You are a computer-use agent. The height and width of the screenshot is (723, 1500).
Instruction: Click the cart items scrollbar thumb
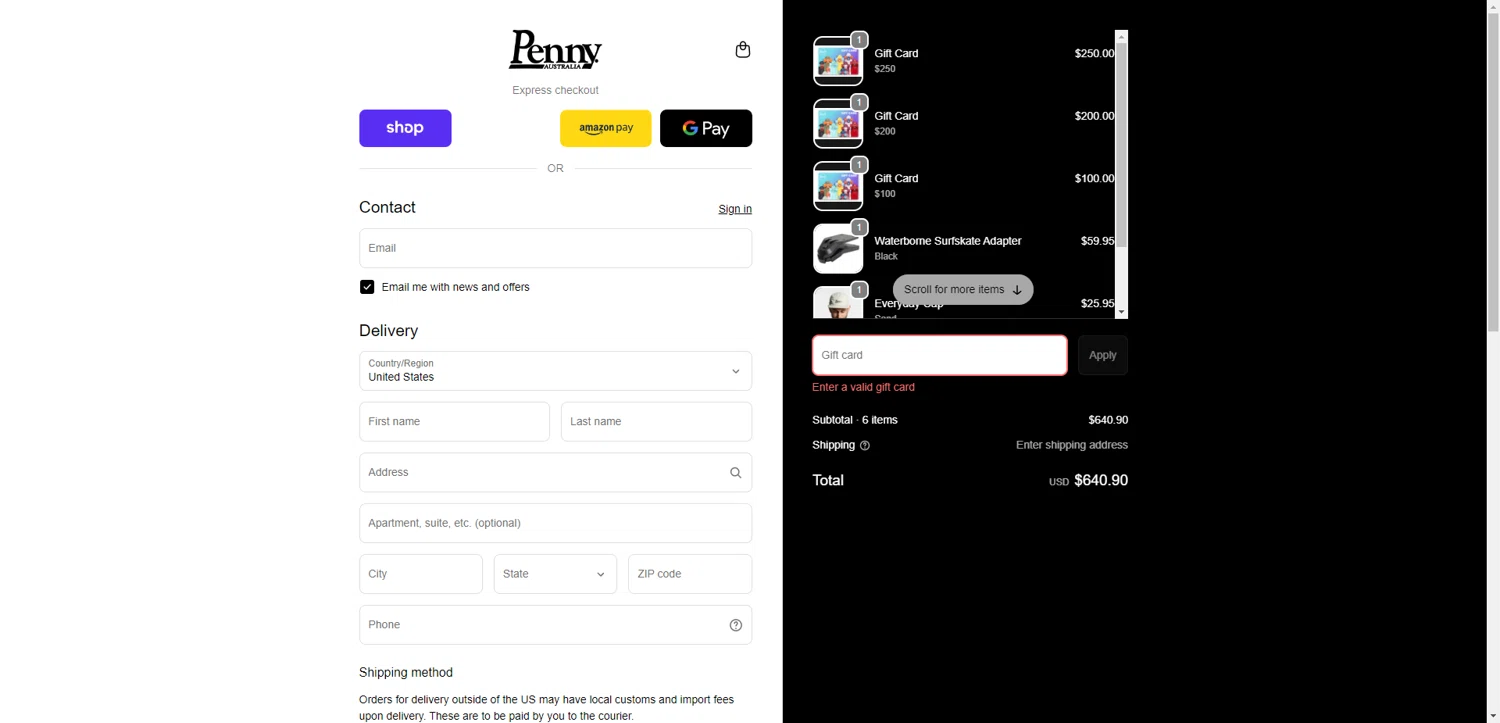(x=1122, y=145)
